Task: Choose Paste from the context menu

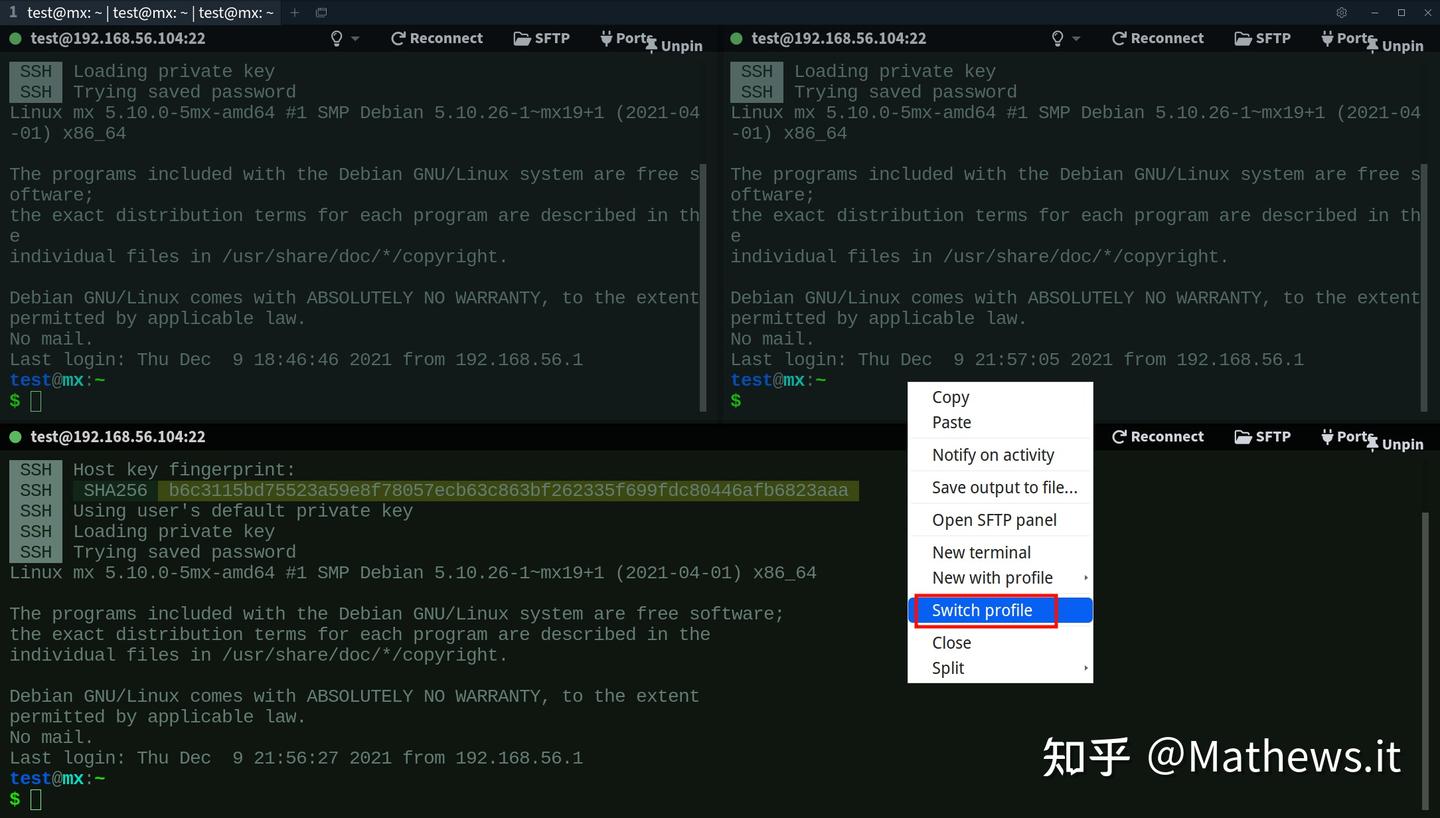Action: coord(951,422)
